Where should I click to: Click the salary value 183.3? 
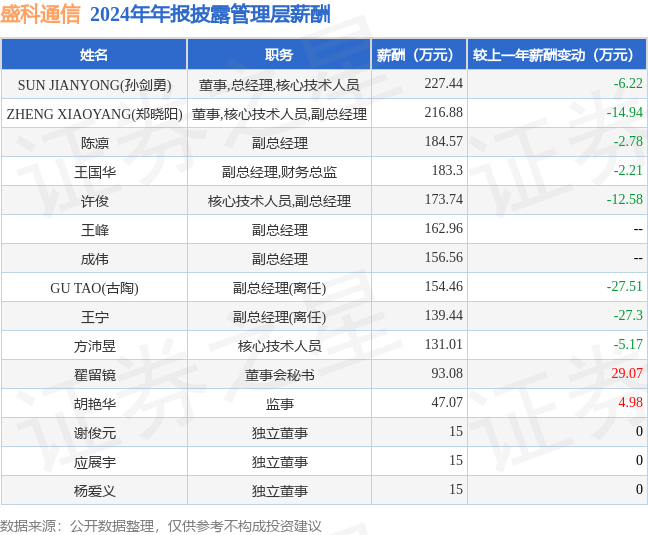coord(447,170)
